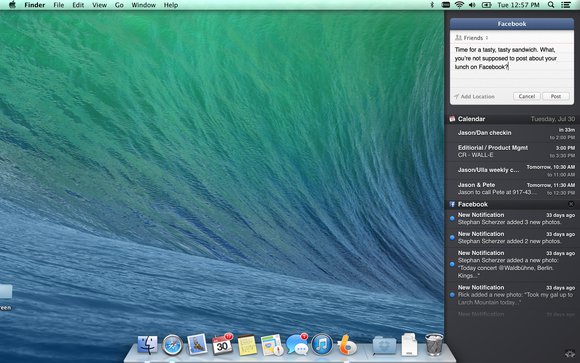Open the Apple menu
Image resolution: width=580 pixels, height=363 pixels.
12,5
